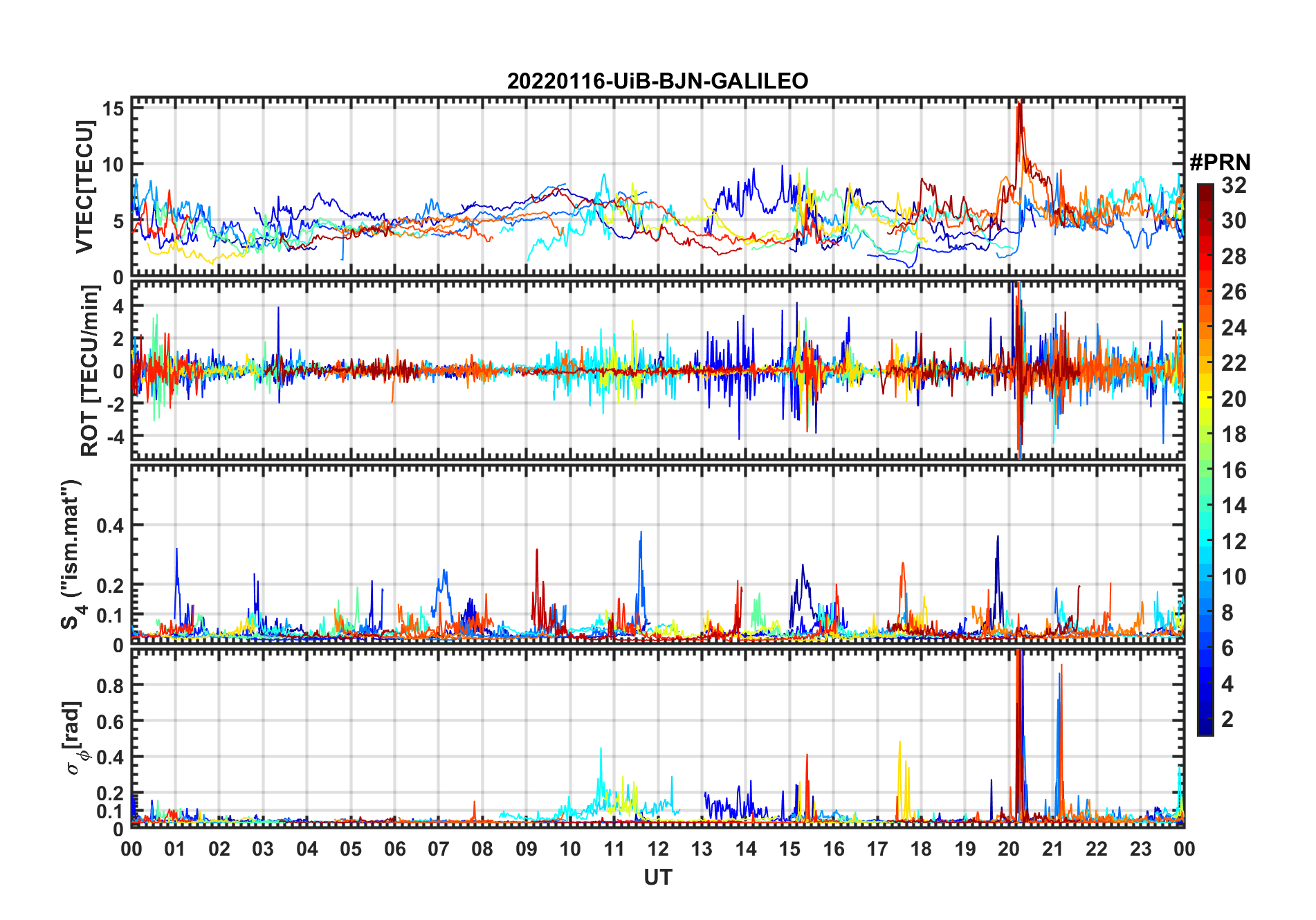The image size is (1316, 920).
Task: Select the VTEC[TECU] y-axis label
Action: coord(84,187)
